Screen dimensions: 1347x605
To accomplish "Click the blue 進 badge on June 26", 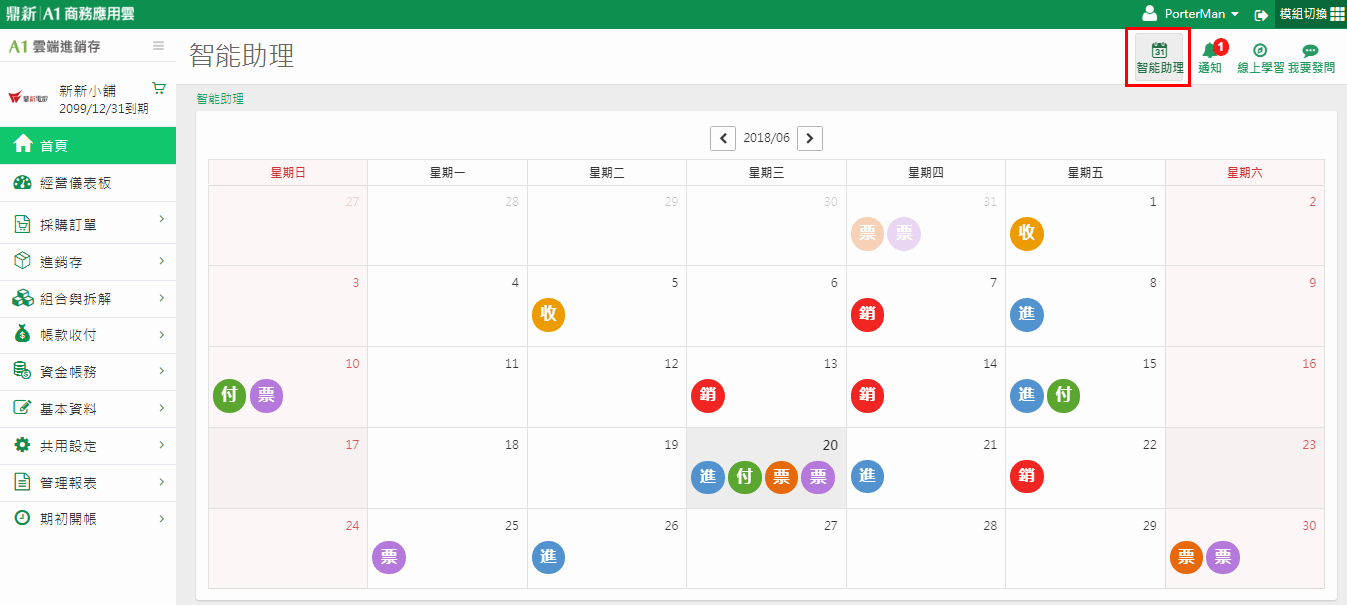I will point(548,558).
